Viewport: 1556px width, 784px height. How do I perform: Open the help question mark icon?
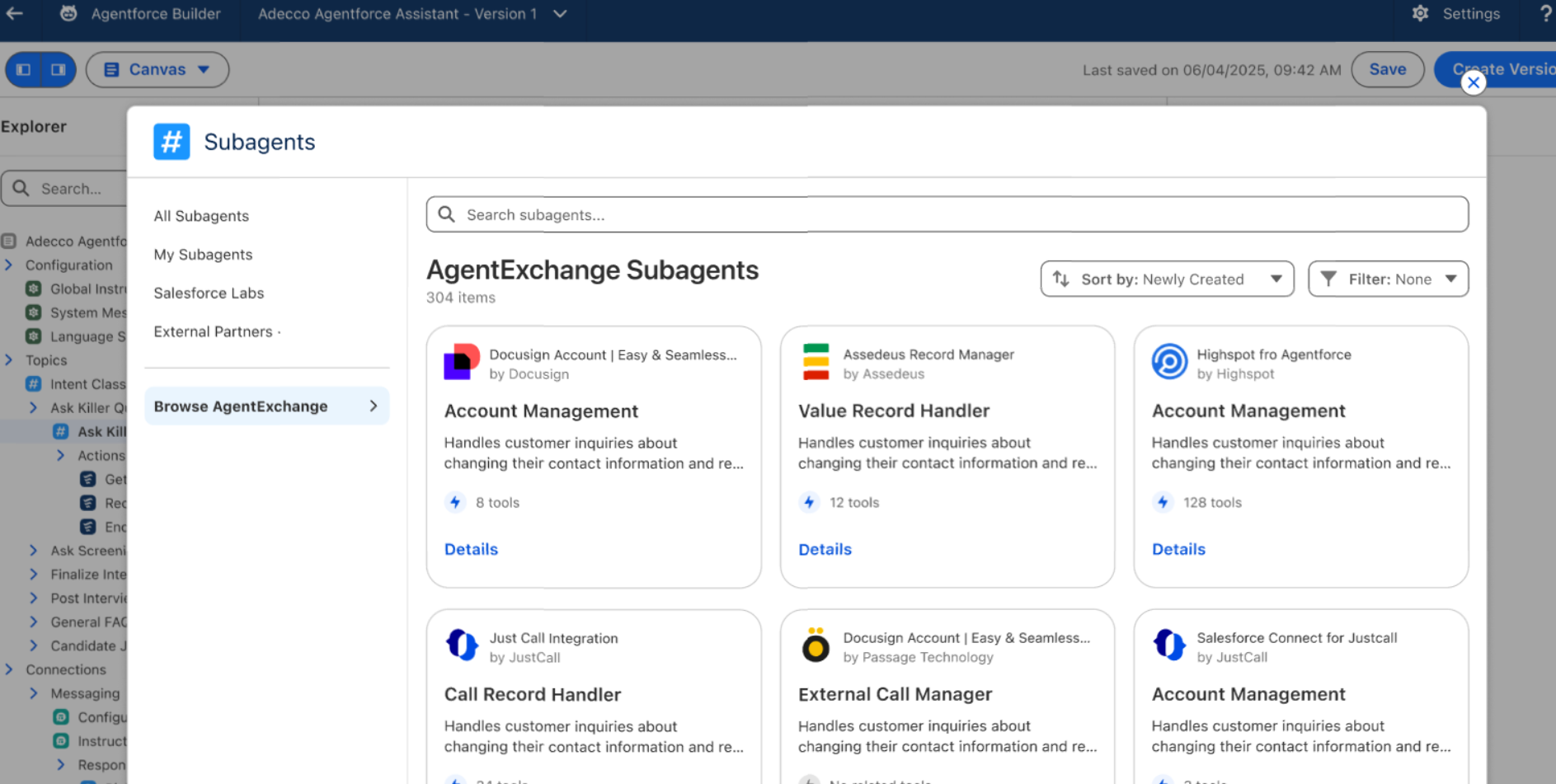pyautogui.click(x=1546, y=13)
